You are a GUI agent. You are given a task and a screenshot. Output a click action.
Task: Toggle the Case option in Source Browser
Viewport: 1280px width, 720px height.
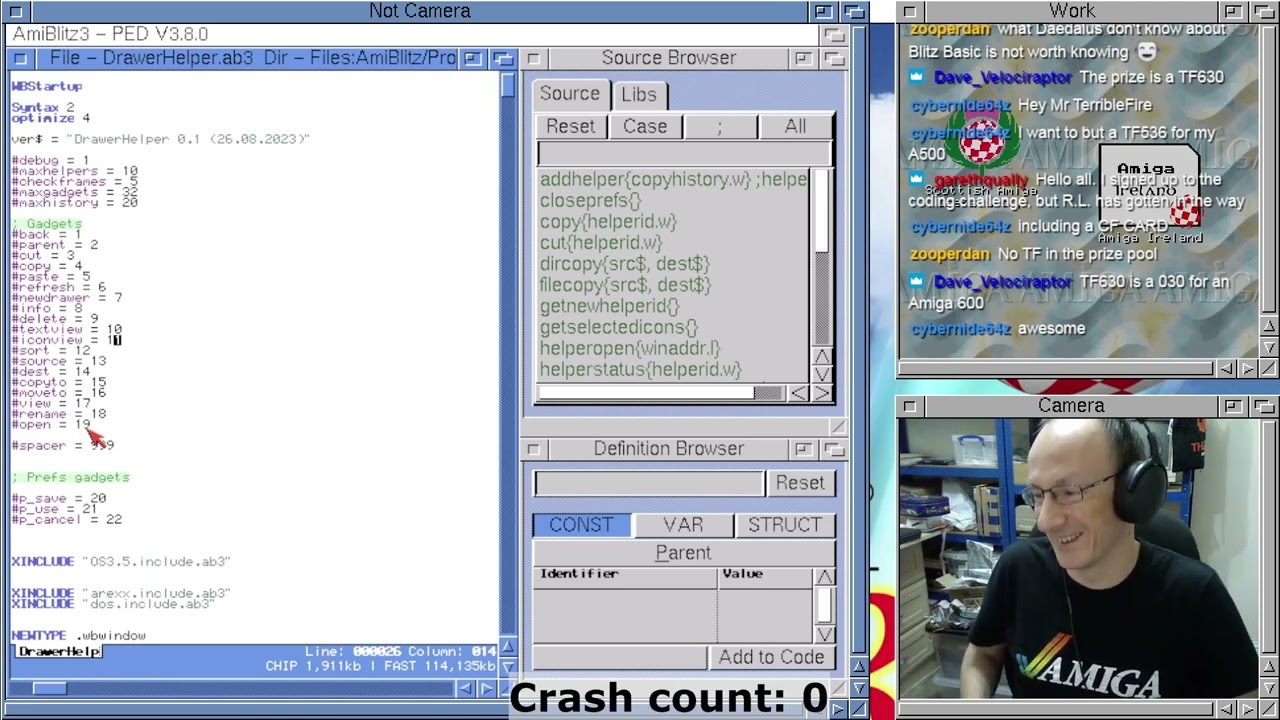tap(645, 126)
